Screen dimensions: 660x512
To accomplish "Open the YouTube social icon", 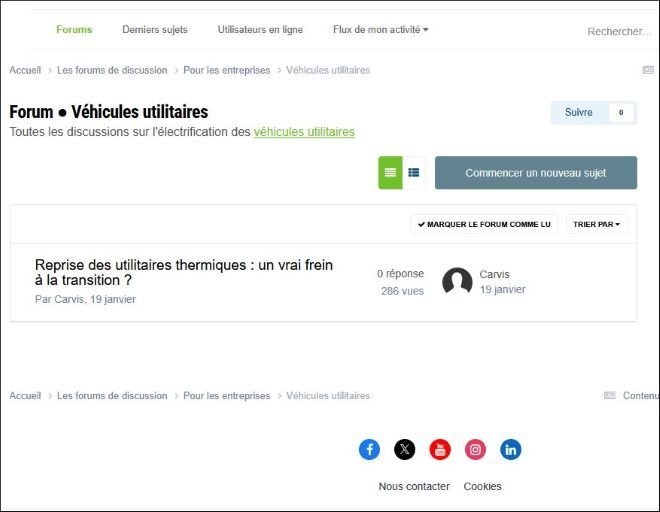I will pyautogui.click(x=440, y=450).
